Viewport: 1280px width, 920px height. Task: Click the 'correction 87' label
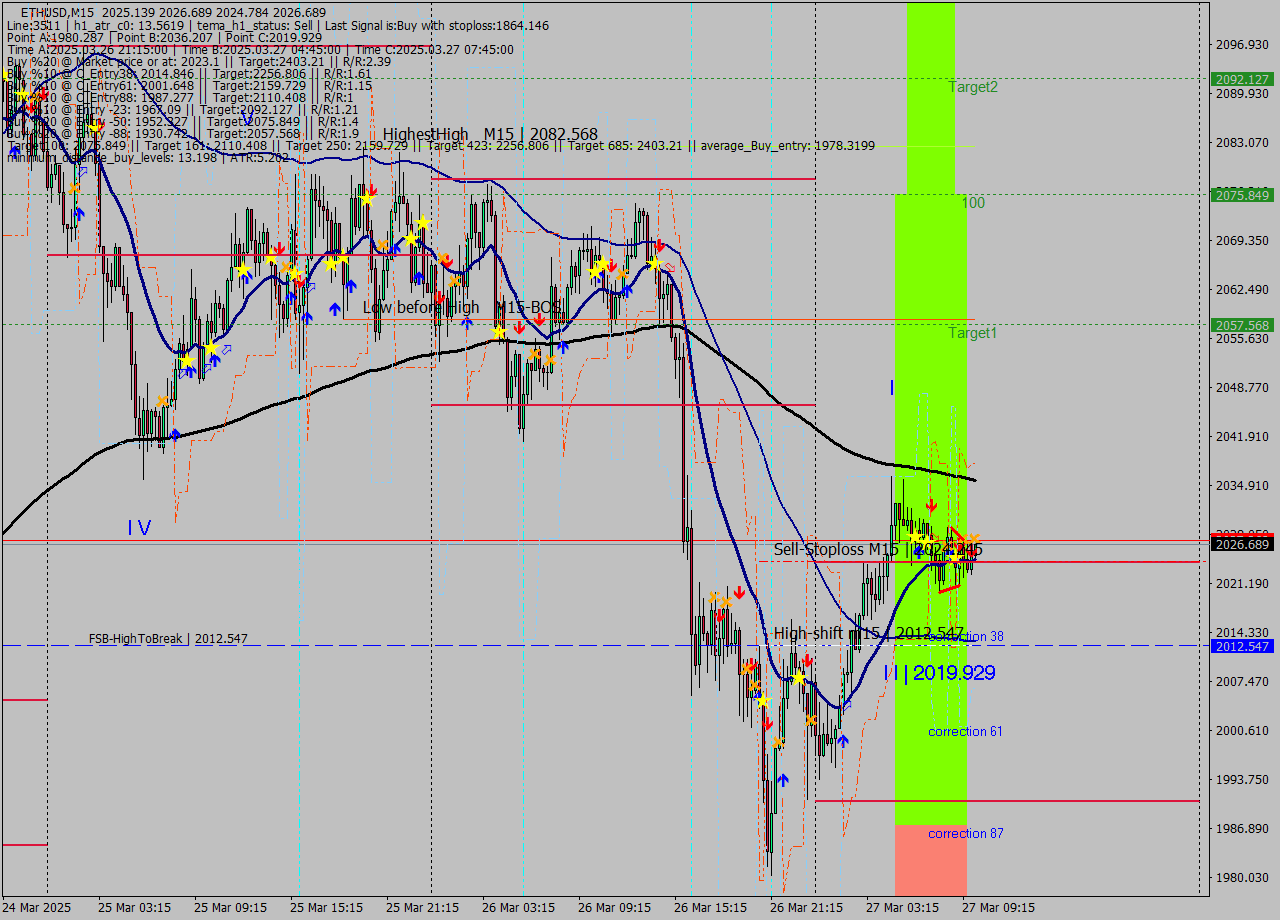click(965, 834)
